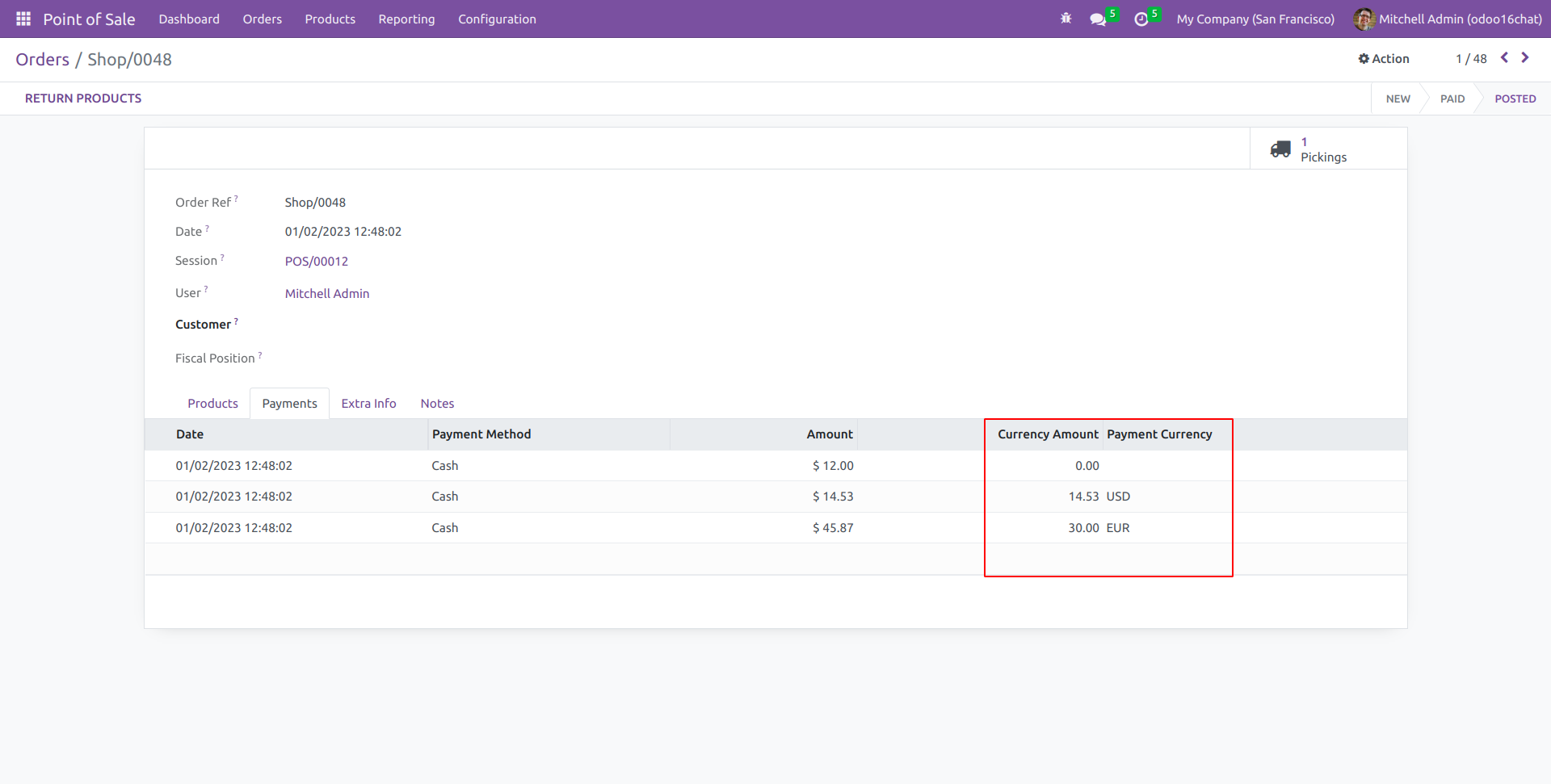Open the chat messages icon
The image size is (1551, 784).
coord(1097,19)
